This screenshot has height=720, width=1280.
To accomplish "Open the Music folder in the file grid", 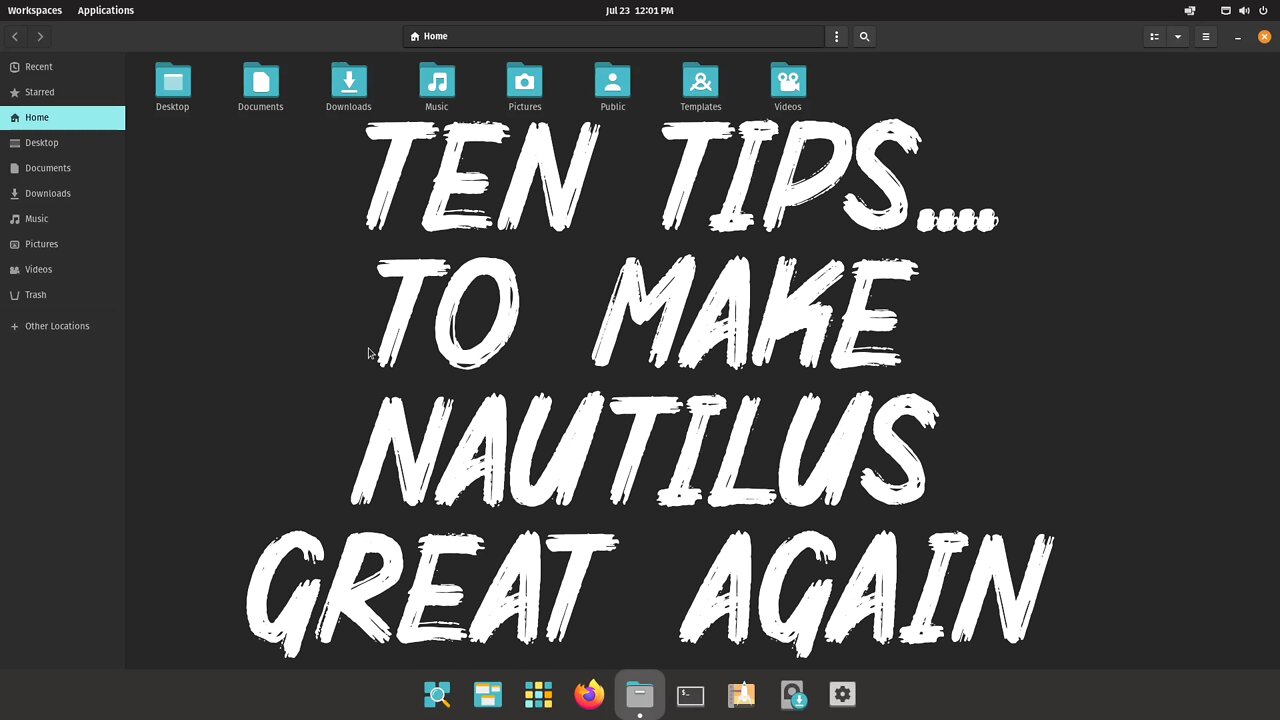I will click(436, 87).
